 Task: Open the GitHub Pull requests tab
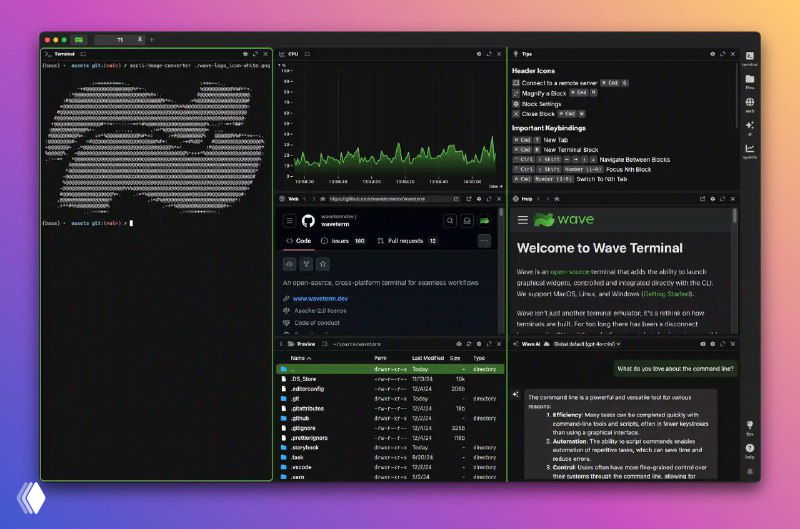coord(407,241)
